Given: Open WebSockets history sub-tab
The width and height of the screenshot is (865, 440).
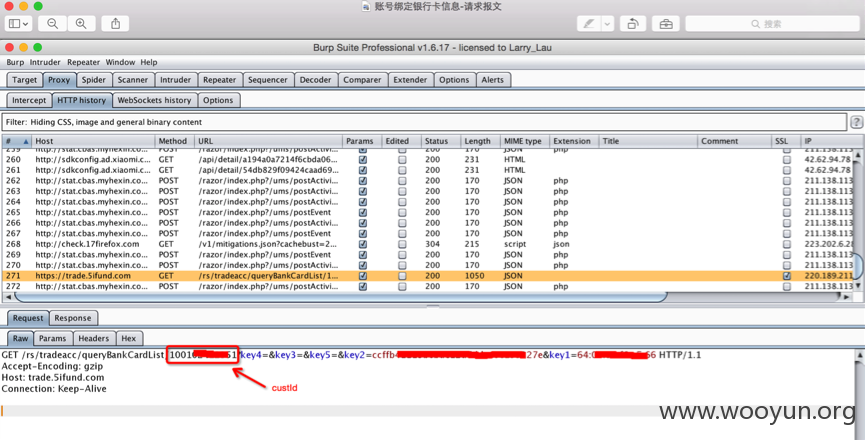Looking at the screenshot, I should (x=154, y=100).
